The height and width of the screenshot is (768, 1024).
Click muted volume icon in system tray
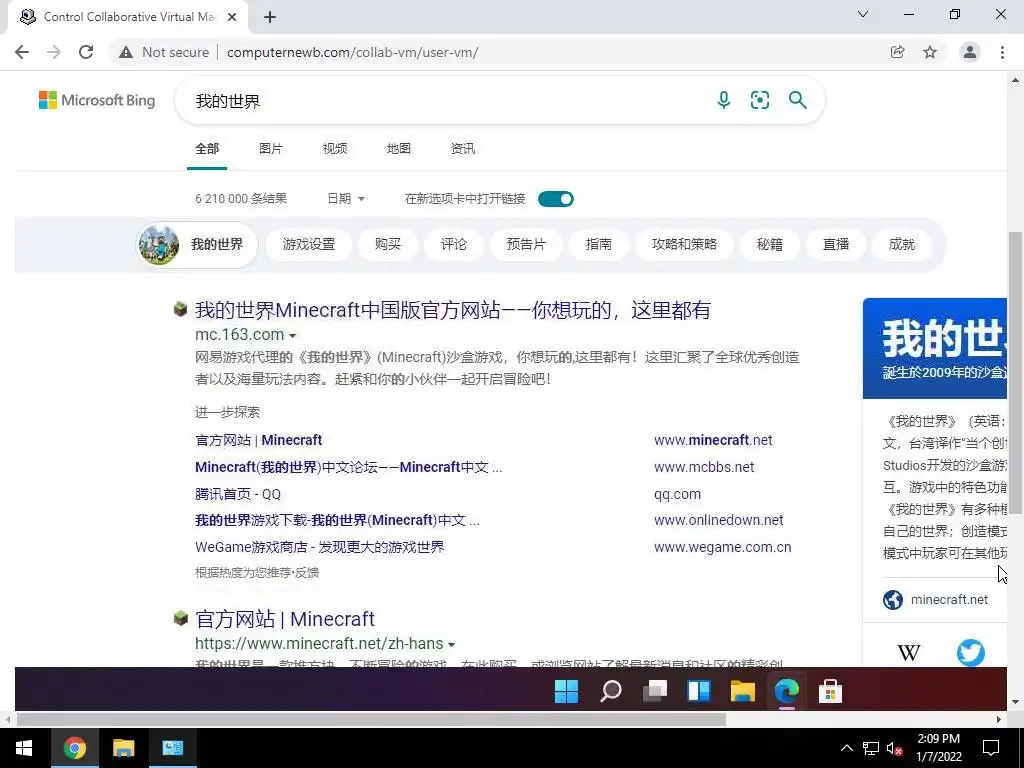894,748
